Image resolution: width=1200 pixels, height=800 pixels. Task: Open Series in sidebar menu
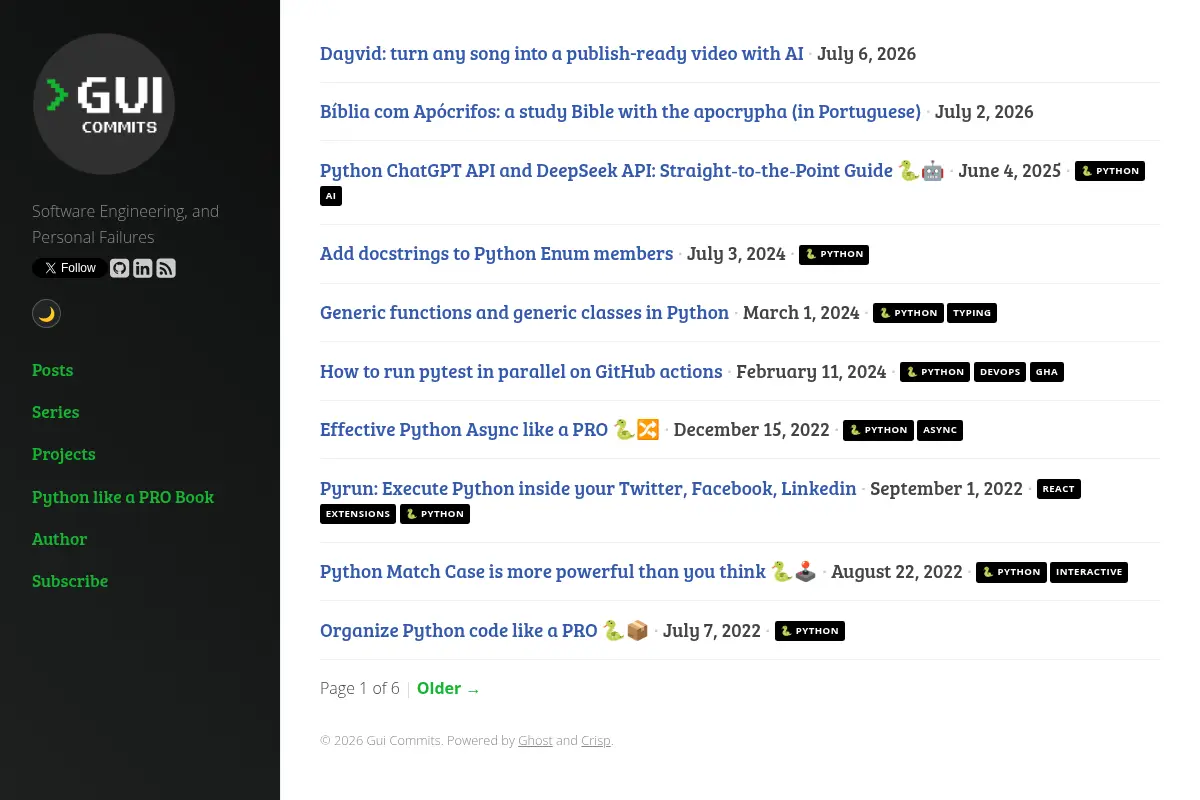tap(55, 412)
